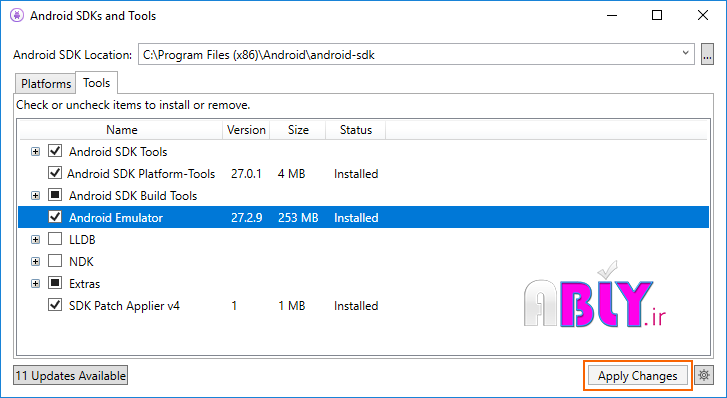Click the 4 MB size cell

pos(292,174)
